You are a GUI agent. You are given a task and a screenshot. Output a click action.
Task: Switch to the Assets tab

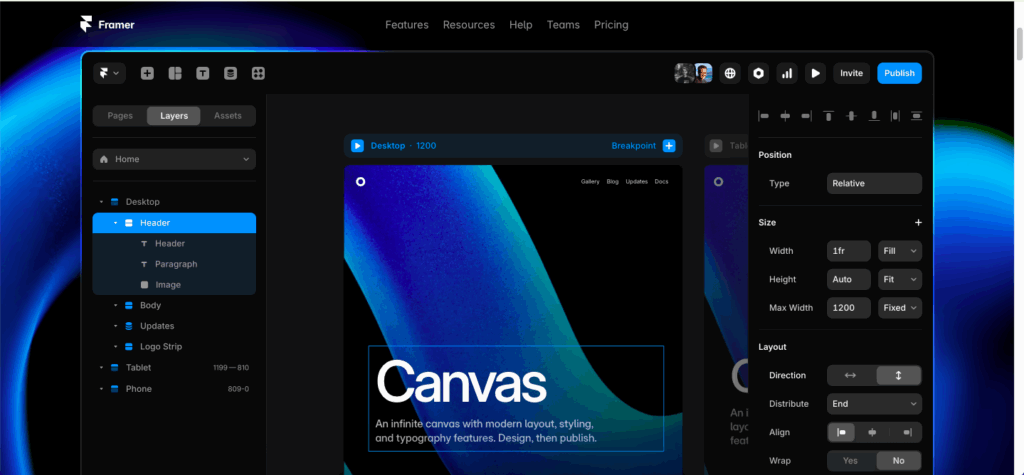(228, 116)
